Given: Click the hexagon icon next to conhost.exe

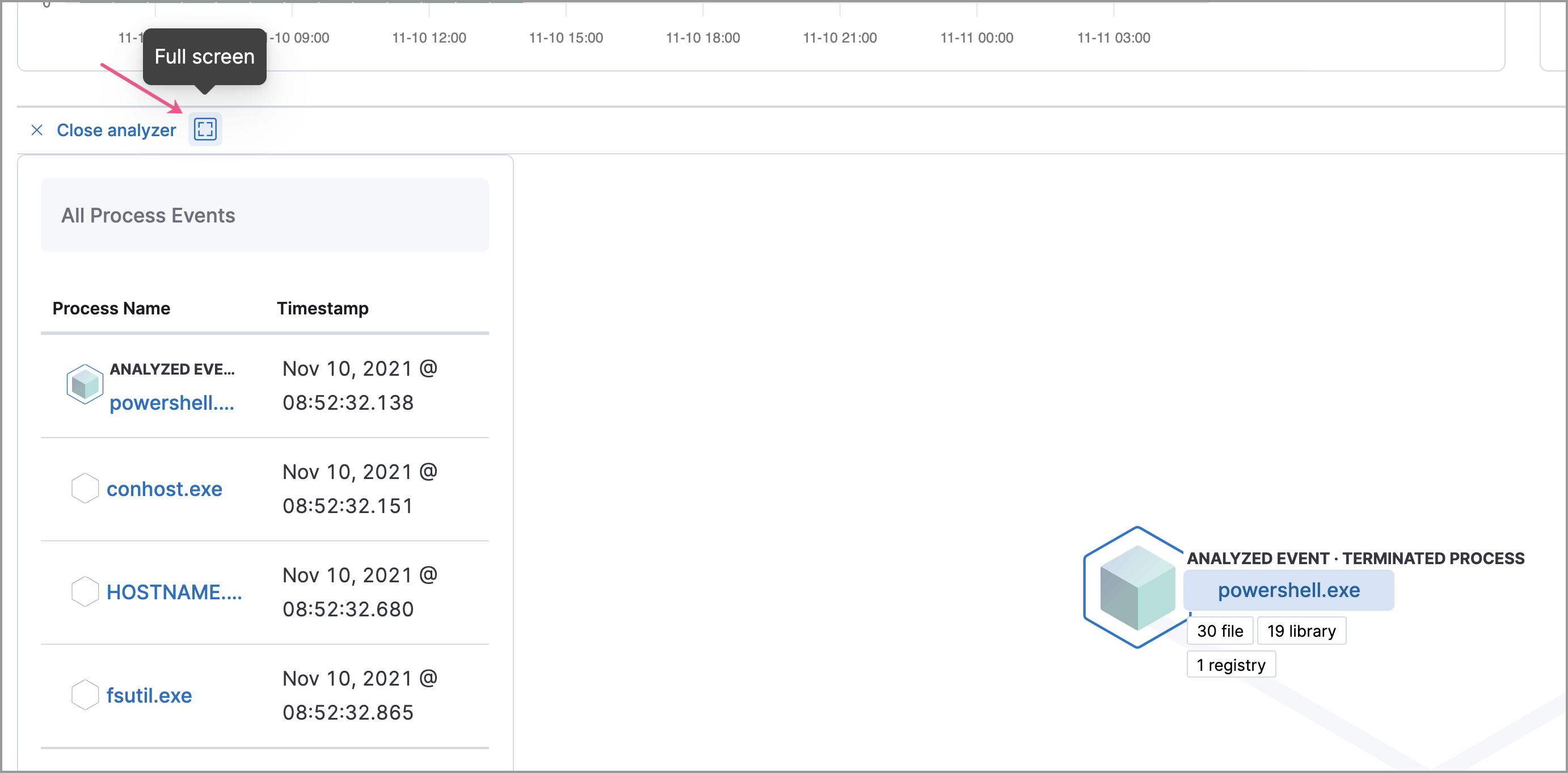Looking at the screenshot, I should (x=84, y=488).
